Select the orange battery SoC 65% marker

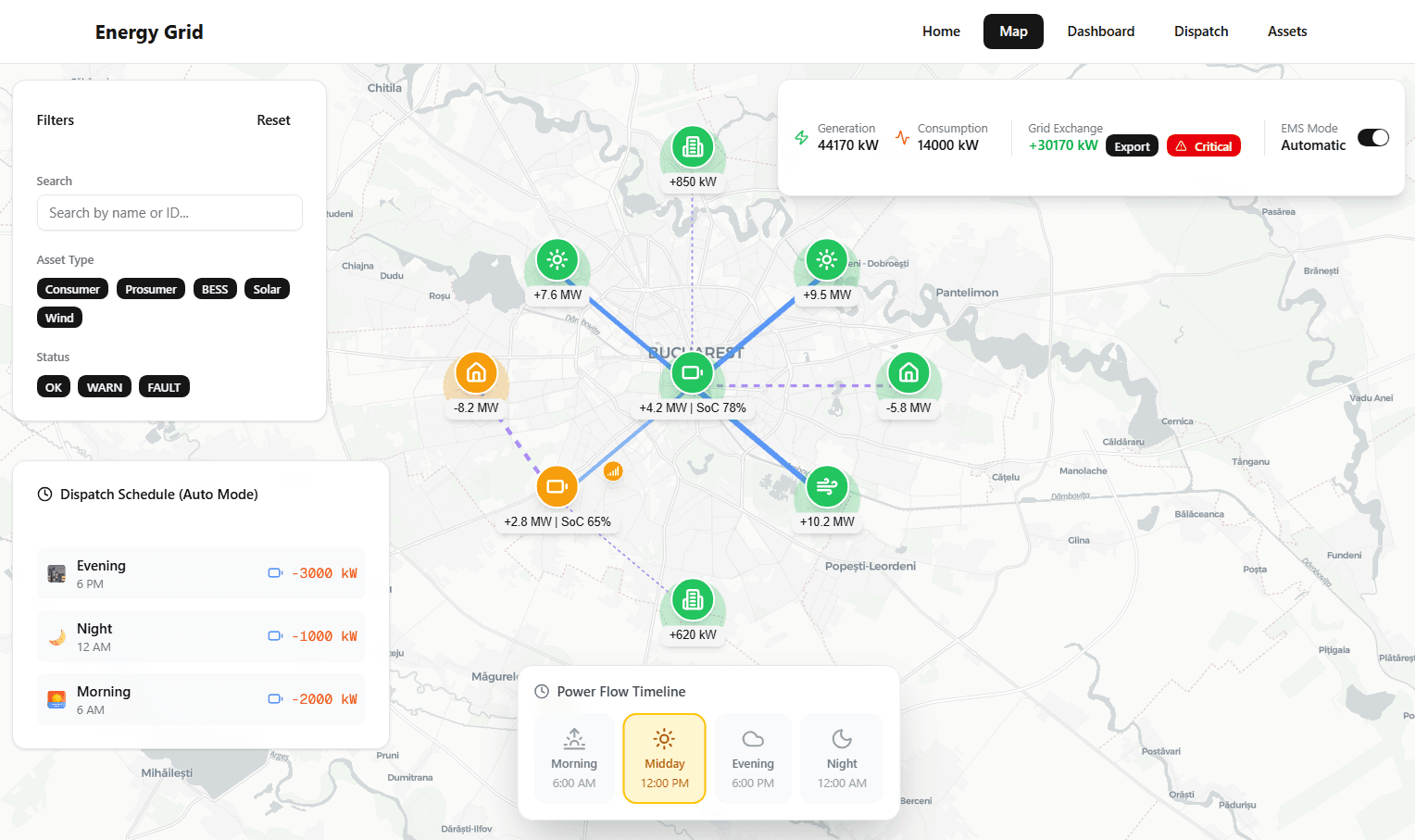click(557, 486)
